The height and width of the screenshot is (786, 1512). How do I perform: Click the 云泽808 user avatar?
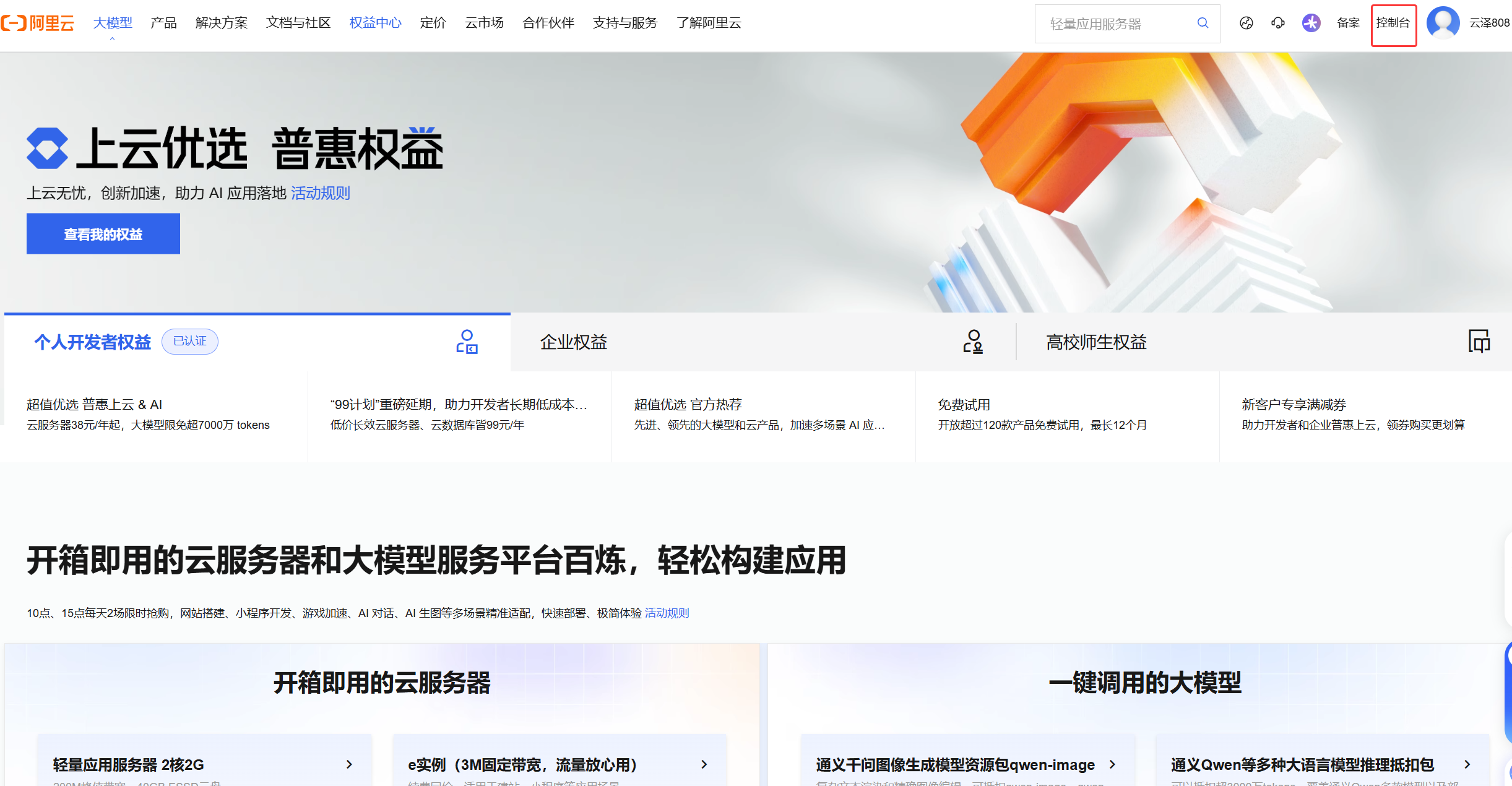(x=1443, y=23)
